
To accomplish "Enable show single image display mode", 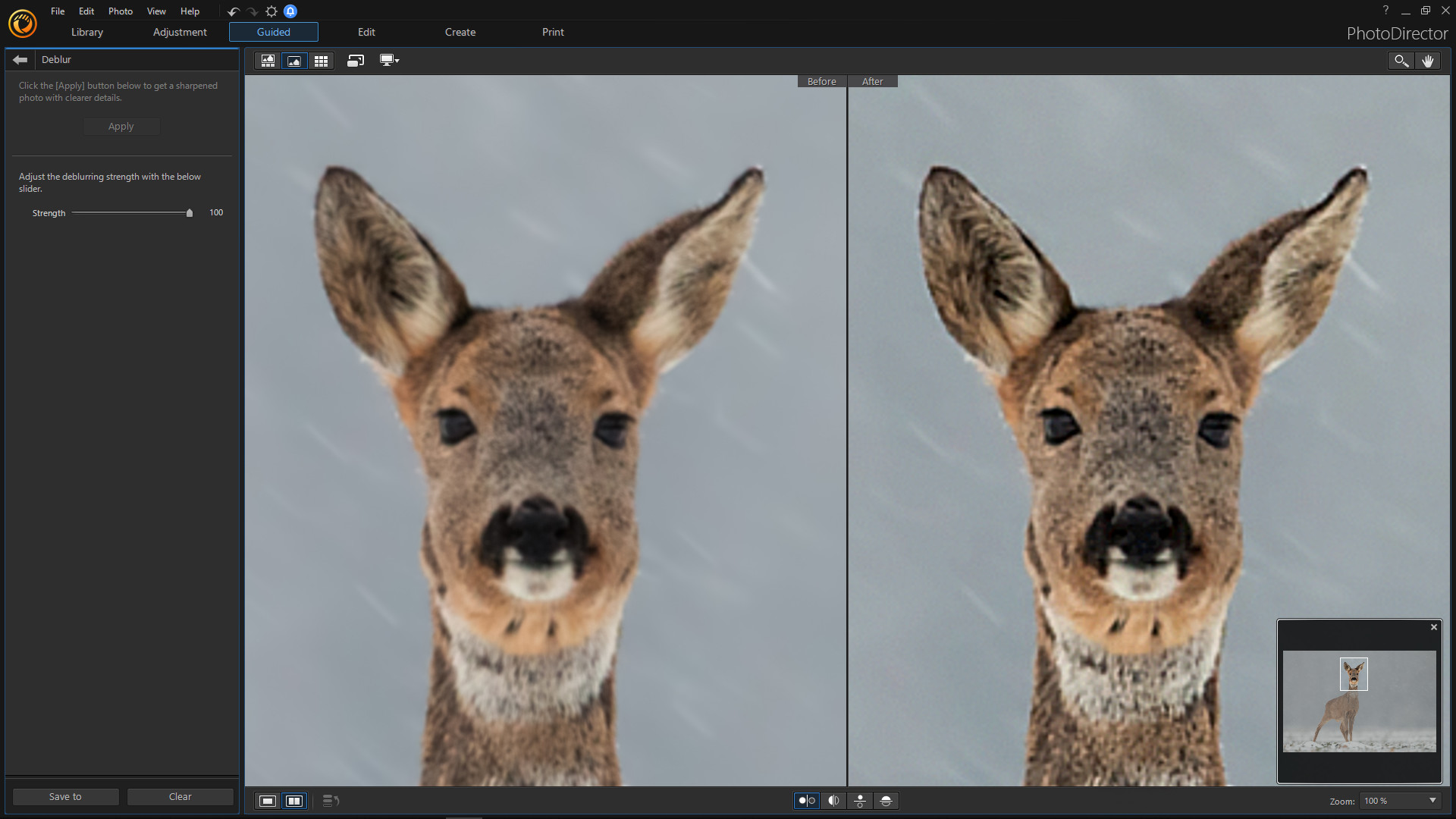I will click(267, 801).
